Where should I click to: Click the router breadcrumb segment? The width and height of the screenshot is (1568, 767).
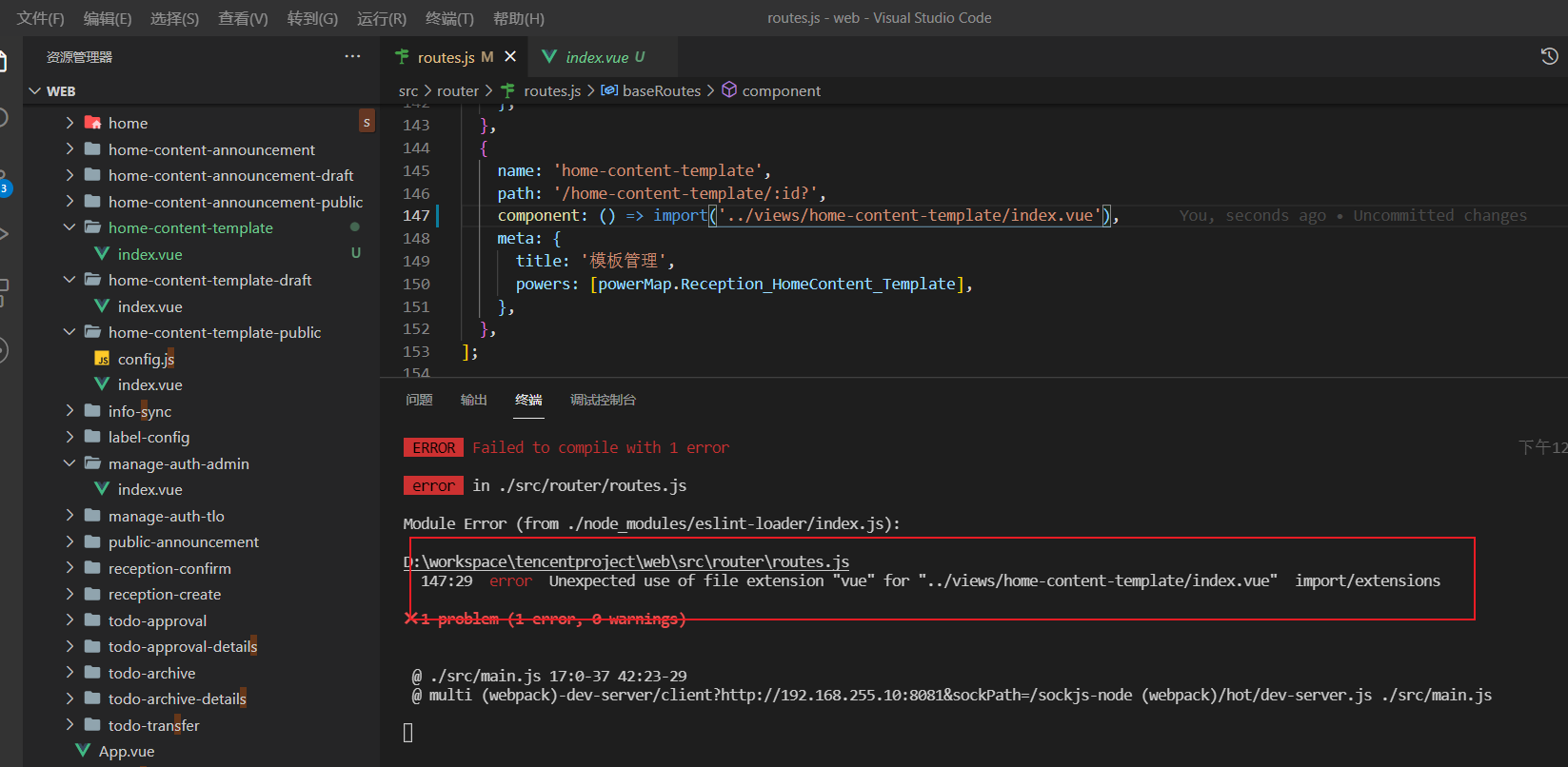click(x=458, y=90)
